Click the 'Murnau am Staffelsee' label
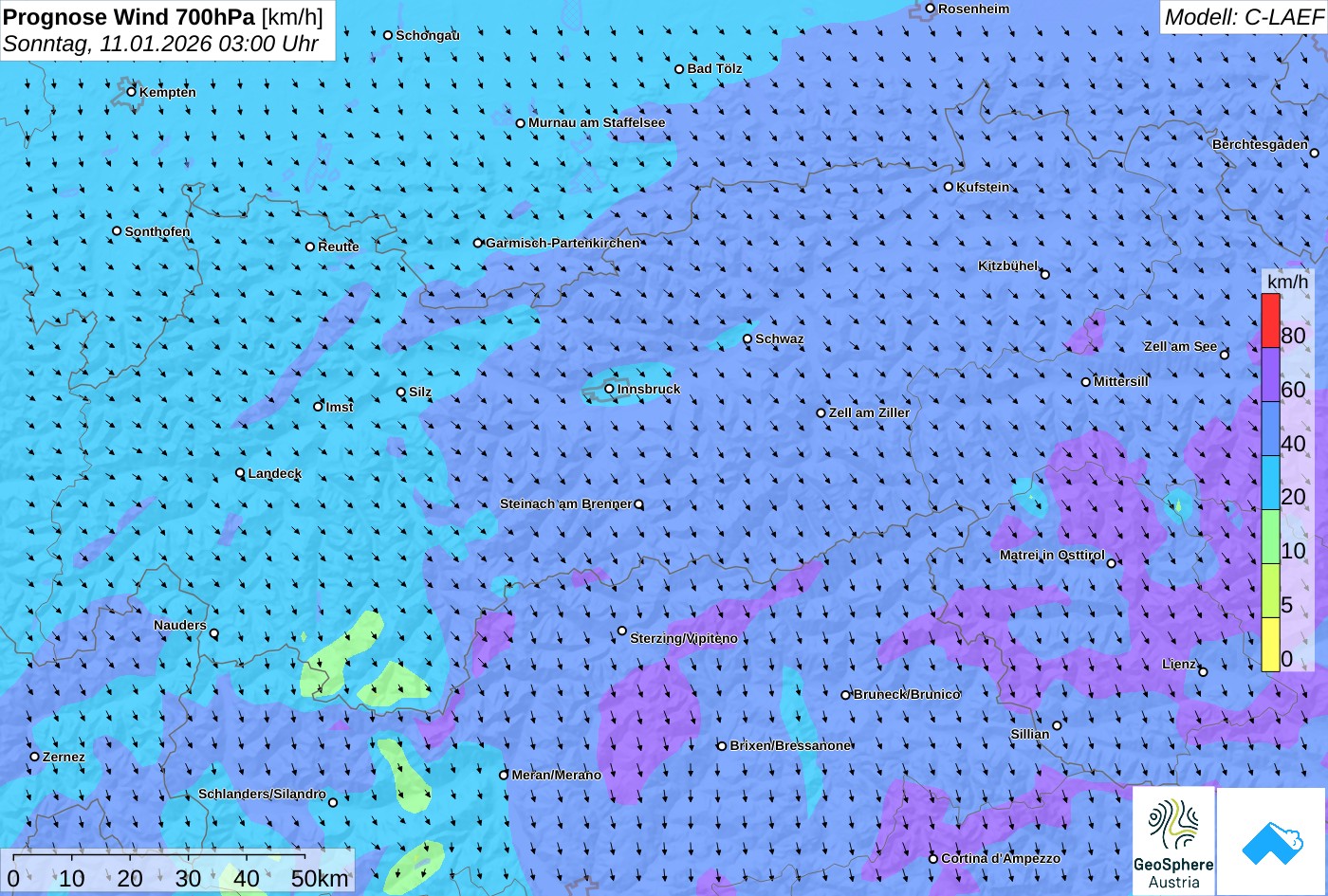Screen dimensions: 1328x896 point(597,122)
